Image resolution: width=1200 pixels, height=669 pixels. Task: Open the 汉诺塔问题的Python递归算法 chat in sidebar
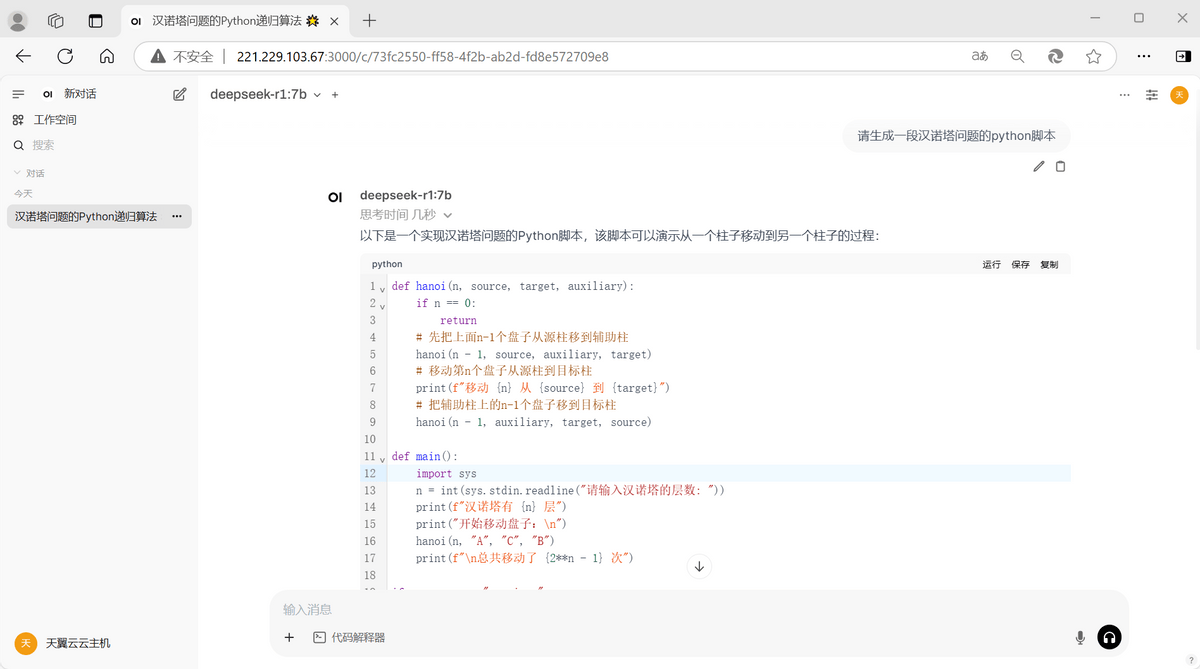point(86,216)
